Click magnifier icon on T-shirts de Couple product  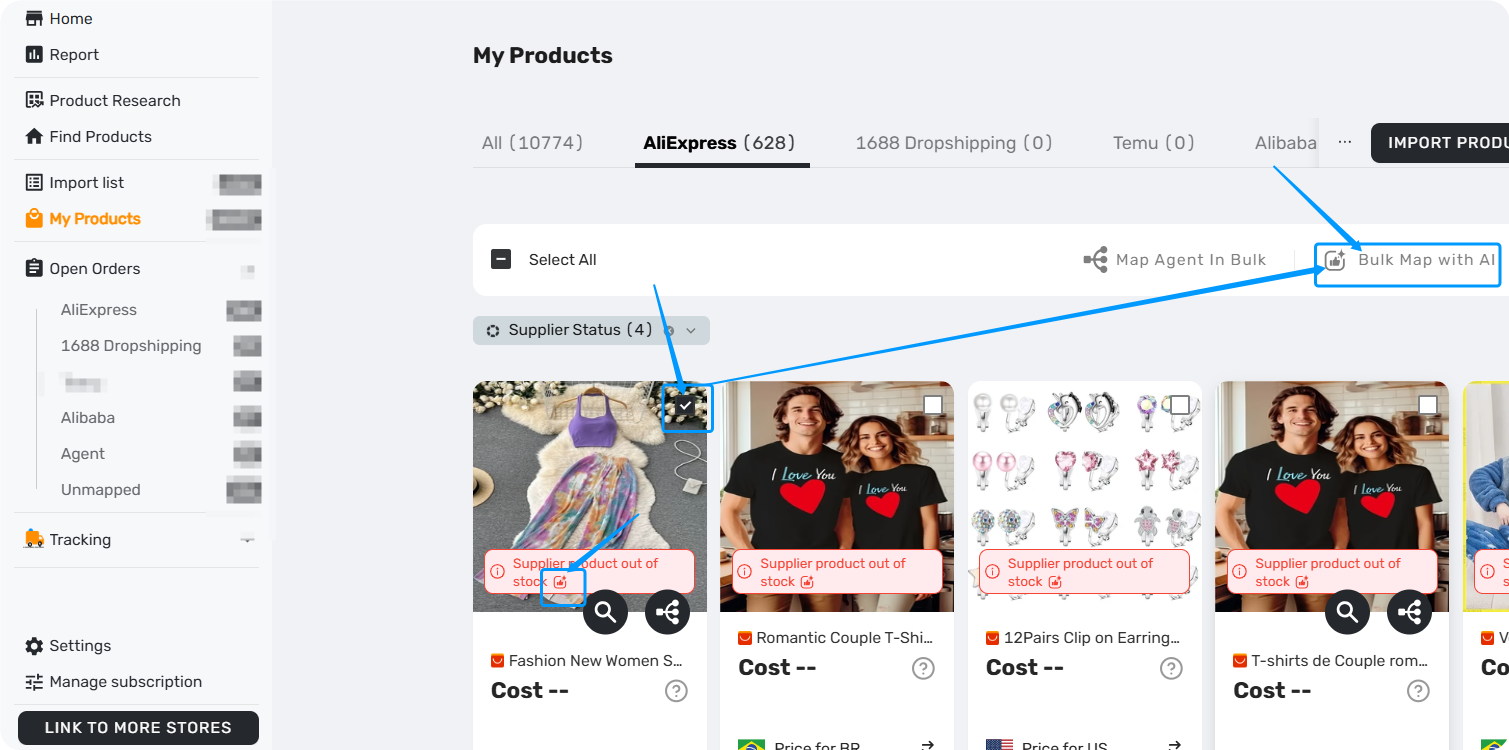[x=1347, y=611]
